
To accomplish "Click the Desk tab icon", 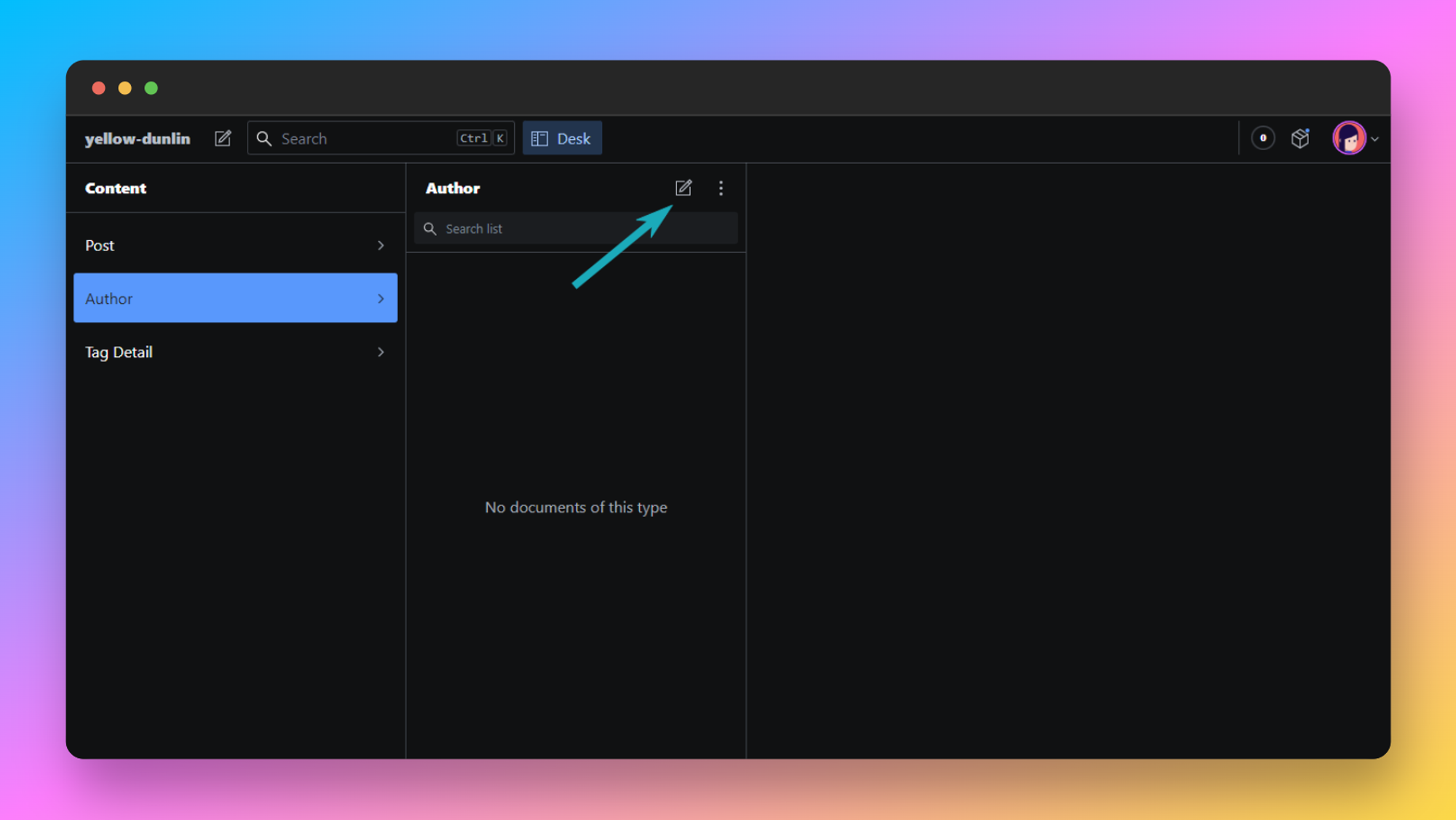I will tap(540, 138).
